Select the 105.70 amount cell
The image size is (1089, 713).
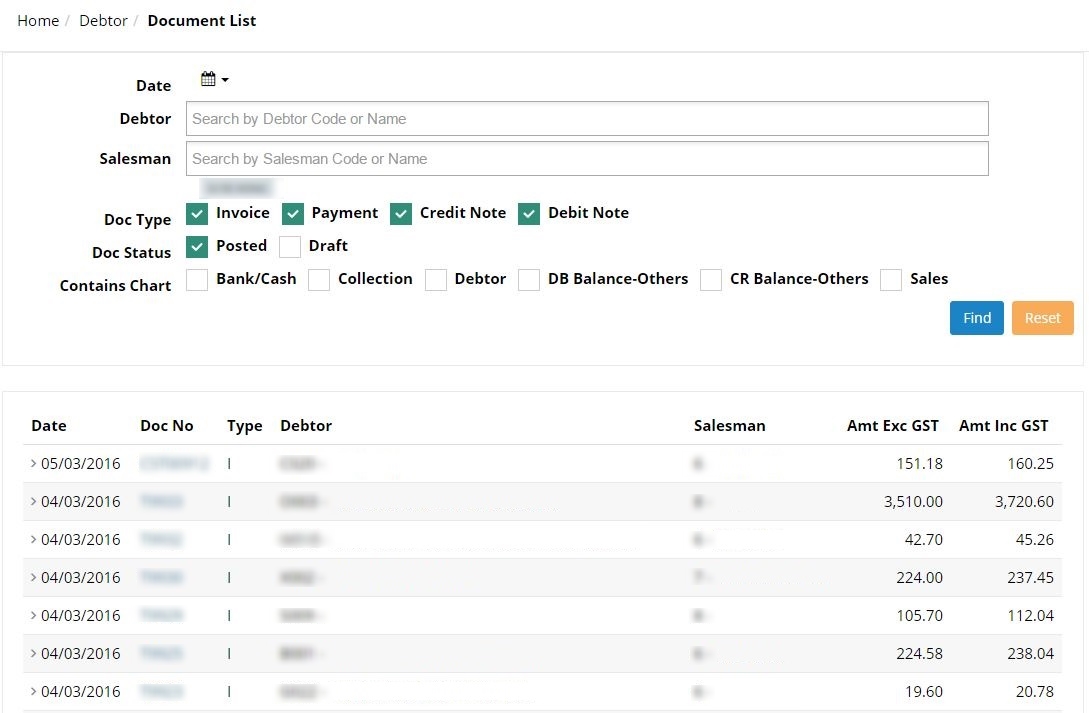[920, 615]
